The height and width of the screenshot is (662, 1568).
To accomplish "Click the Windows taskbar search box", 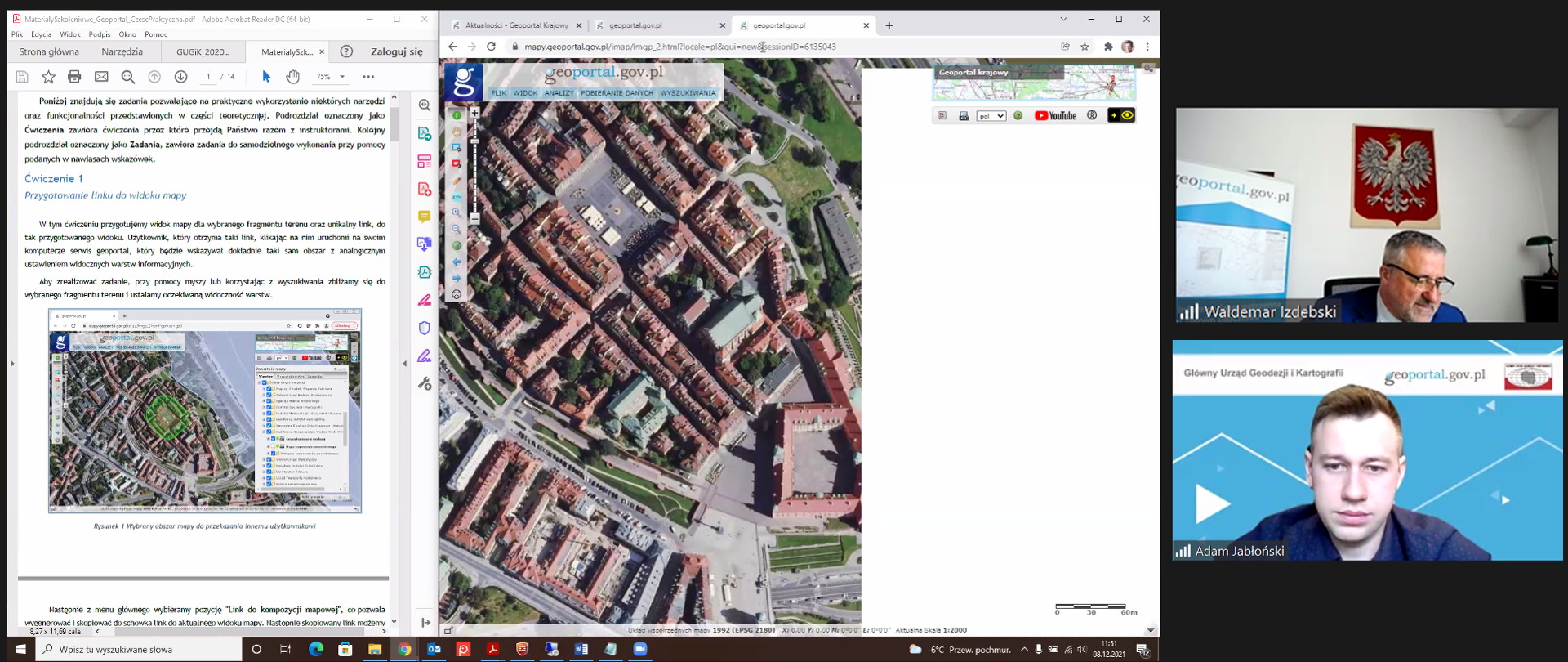I will 140,650.
